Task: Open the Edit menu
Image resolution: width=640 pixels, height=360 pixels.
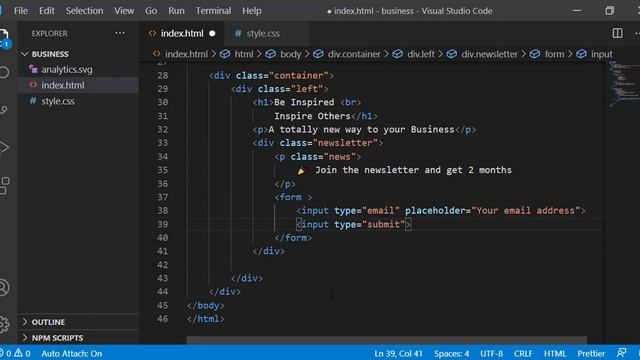Action: [x=47, y=11]
